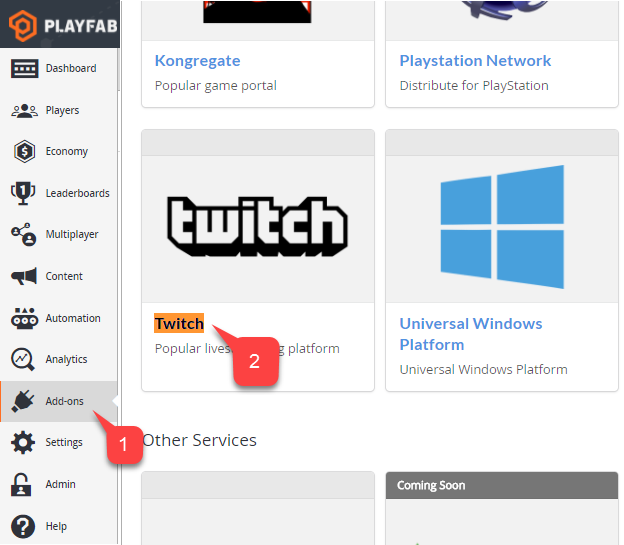Open the Playstation Network add-on link
624x545 pixels.
coord(475,61)
